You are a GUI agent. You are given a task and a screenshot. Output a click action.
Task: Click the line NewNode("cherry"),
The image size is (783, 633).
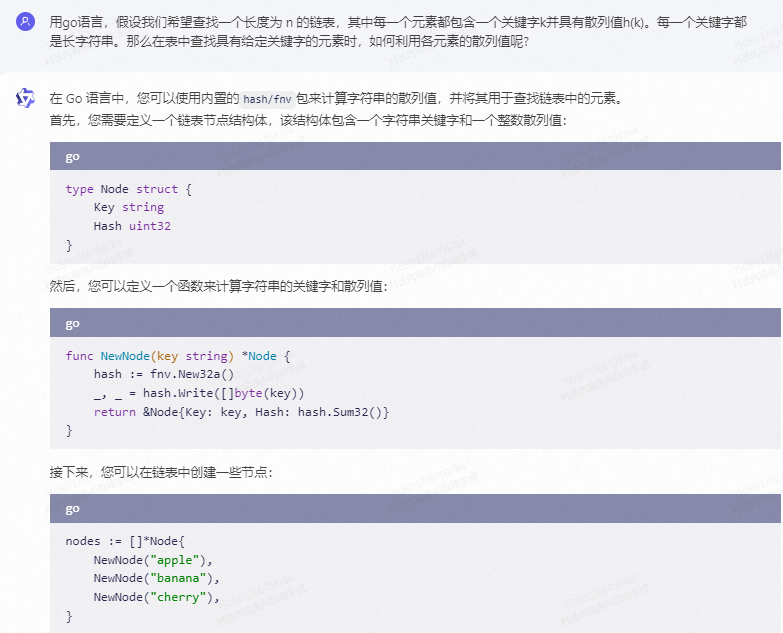click(x=156, y=597)
